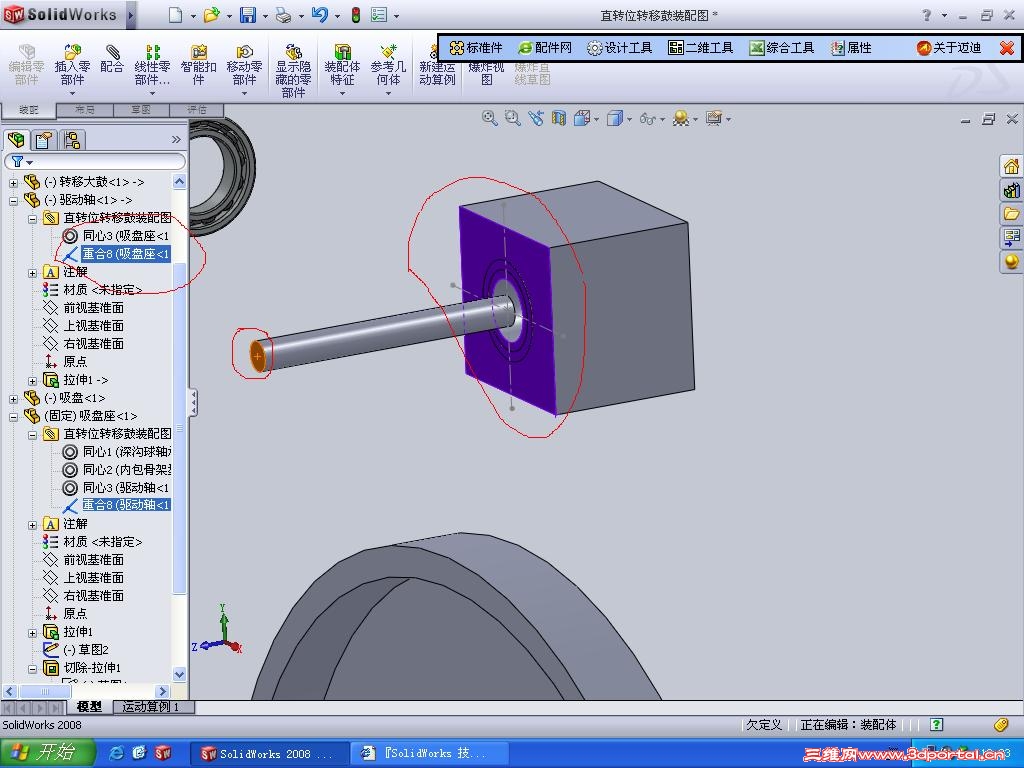The width and height of the screenshot is (1024, 768).
Task: Select 同心1 (深沟球轴 mate
Action: tap(117, 452)
